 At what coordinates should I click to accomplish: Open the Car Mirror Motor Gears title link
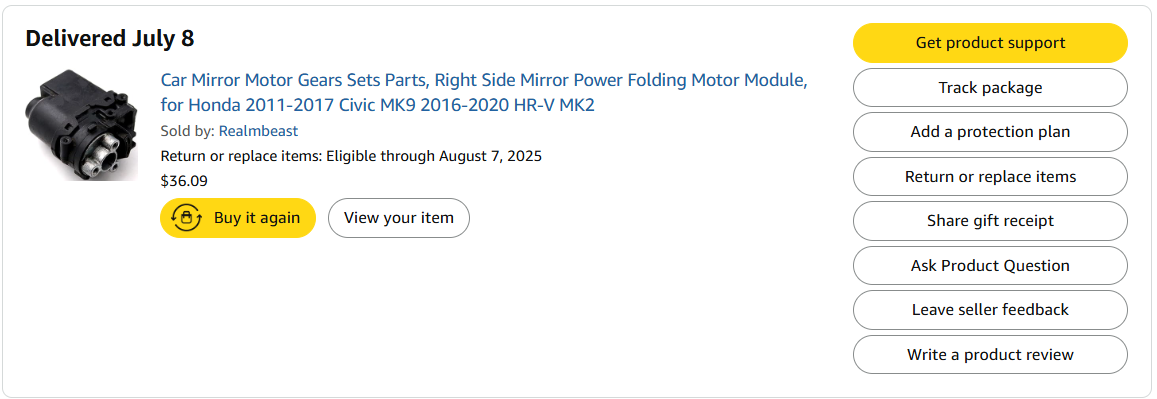[x=484, y=80]
